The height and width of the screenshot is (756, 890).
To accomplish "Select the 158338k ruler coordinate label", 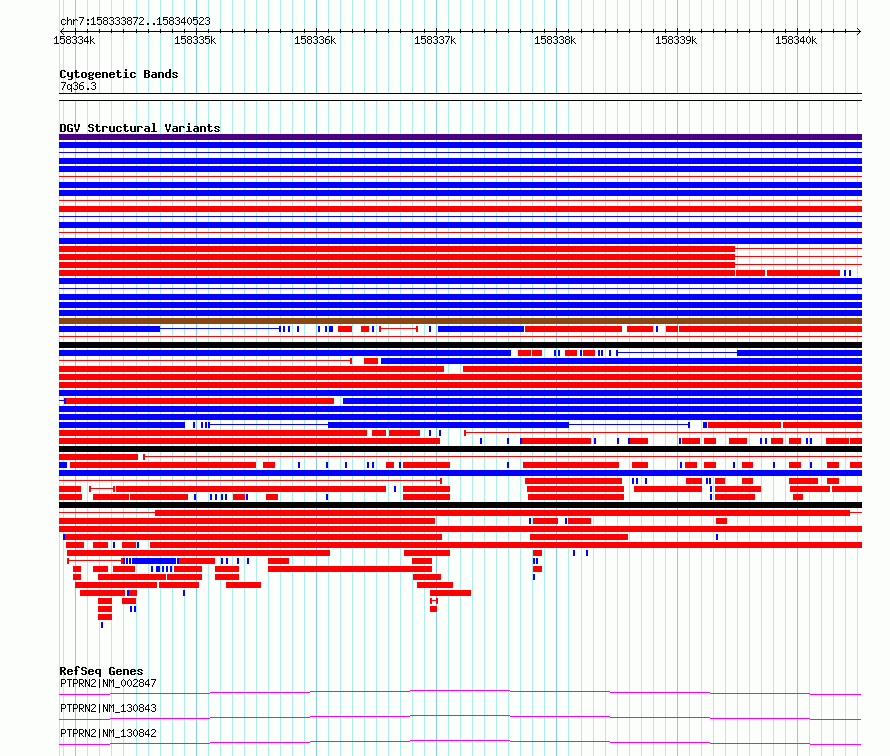I will tap(555, 40).
